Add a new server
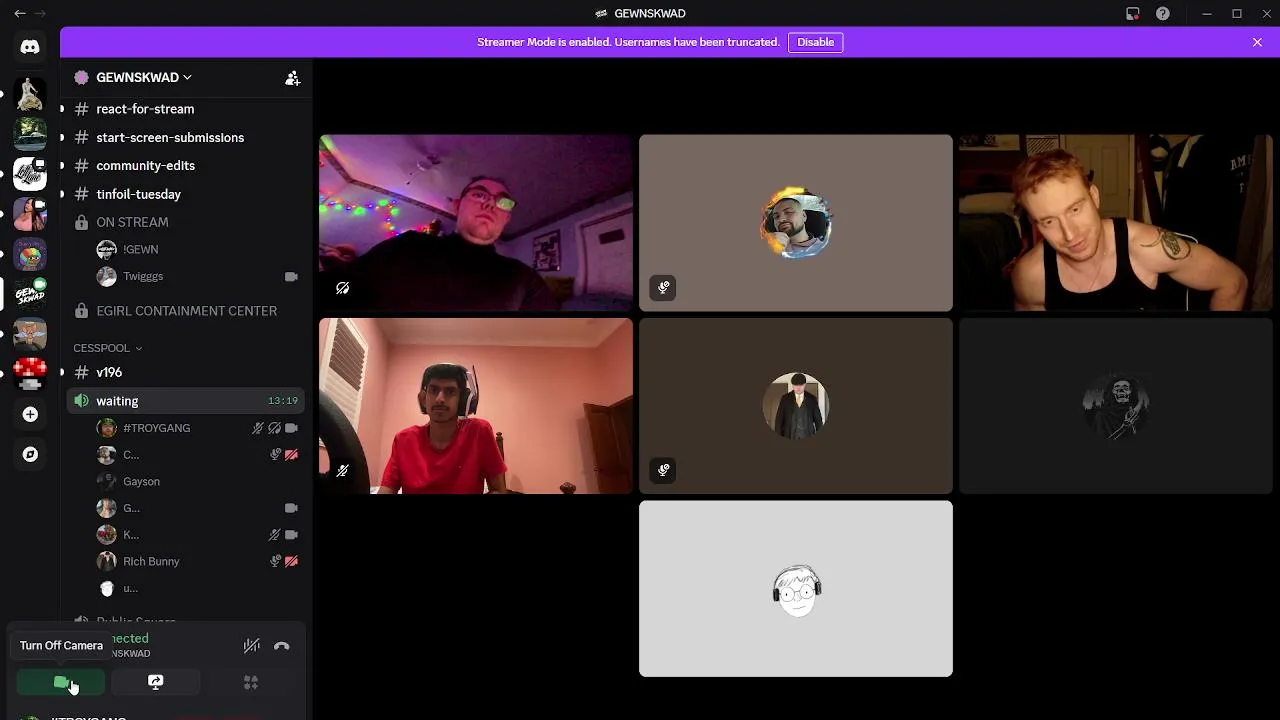This screenshot has height=720, width=1280. pos(30,414)
